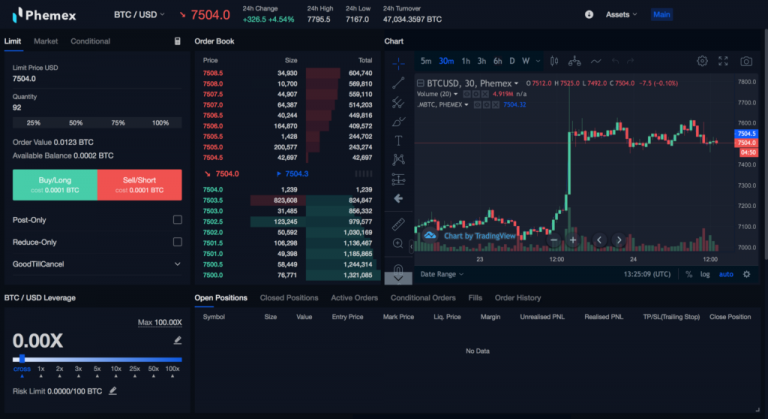The height and width of the screenshot is (419, 768).
Task: Zoom out chart with minus button
Action: point(553,240)
